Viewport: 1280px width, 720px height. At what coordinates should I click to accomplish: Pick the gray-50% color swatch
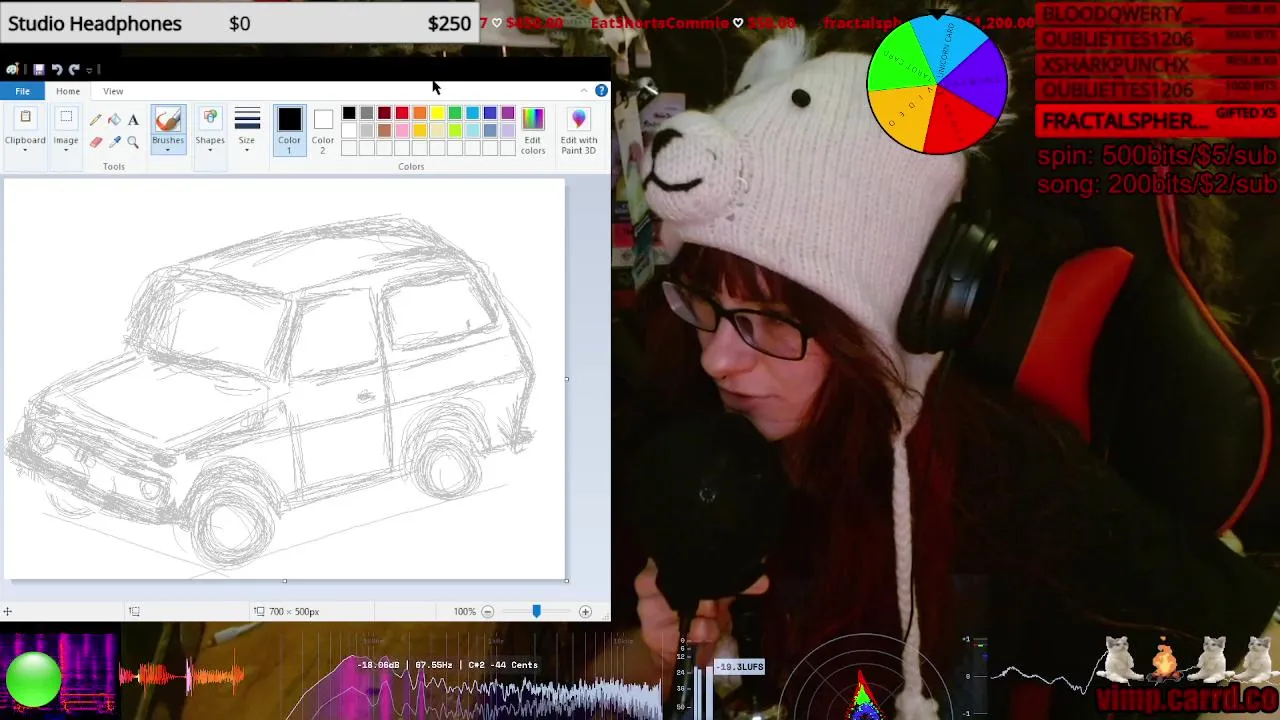(x=367, y=113)
